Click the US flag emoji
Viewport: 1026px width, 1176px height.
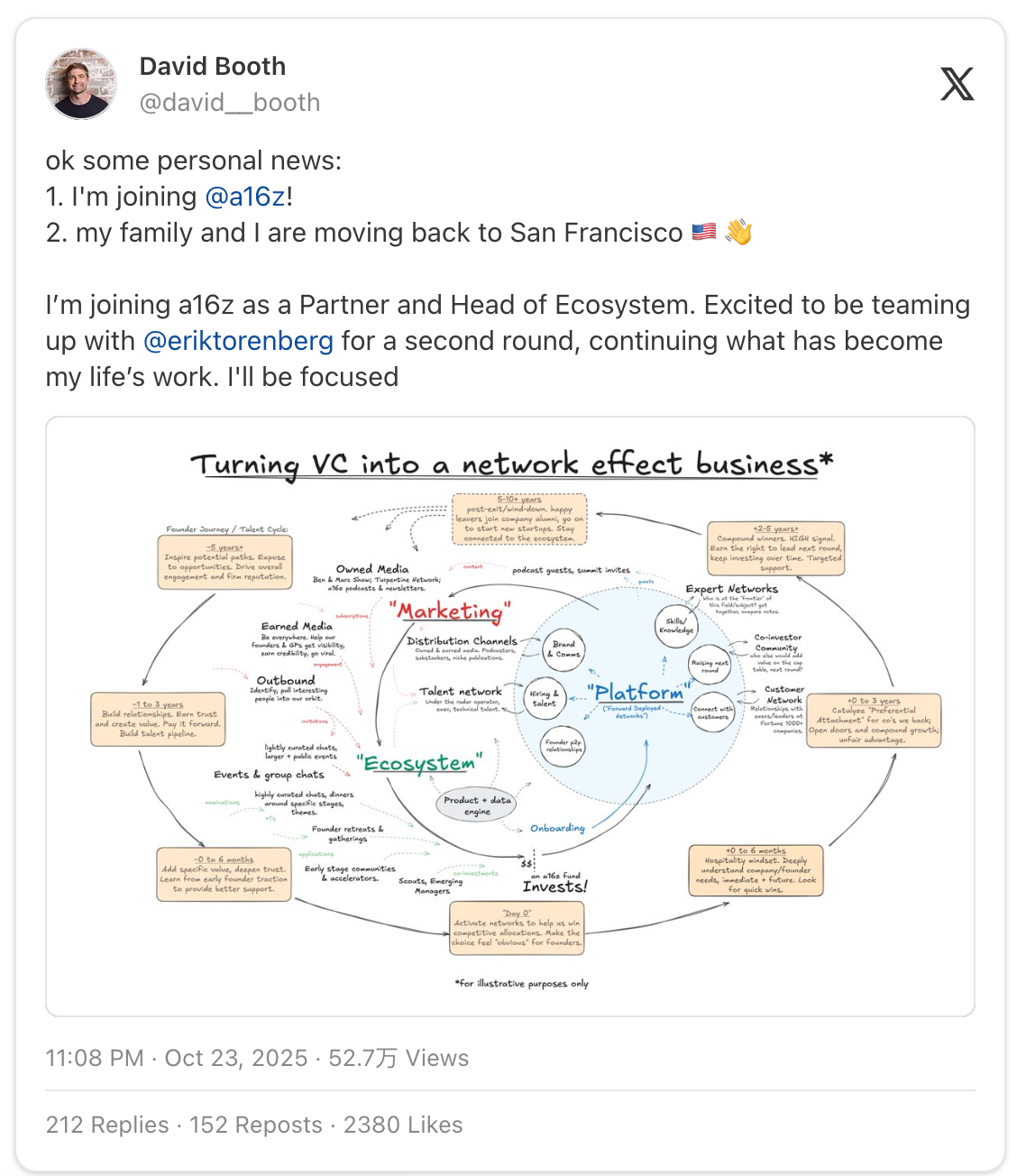point(704,232)
